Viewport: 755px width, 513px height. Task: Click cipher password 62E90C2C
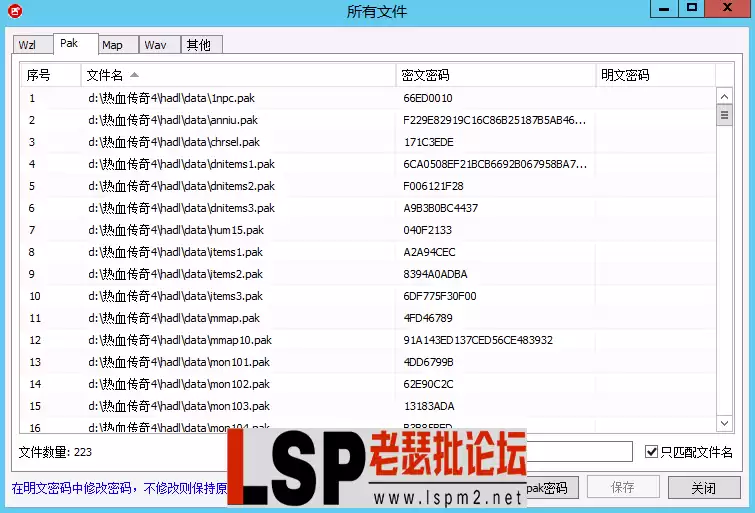(429, 384)
